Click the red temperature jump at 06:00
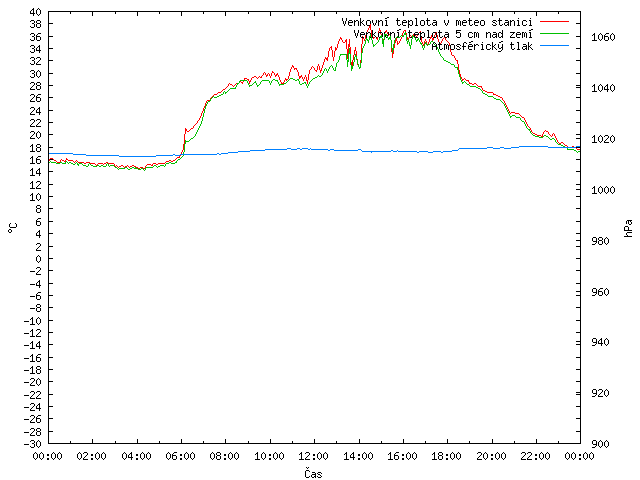Viewport: 640px width, 480px height. coord(184,141)
